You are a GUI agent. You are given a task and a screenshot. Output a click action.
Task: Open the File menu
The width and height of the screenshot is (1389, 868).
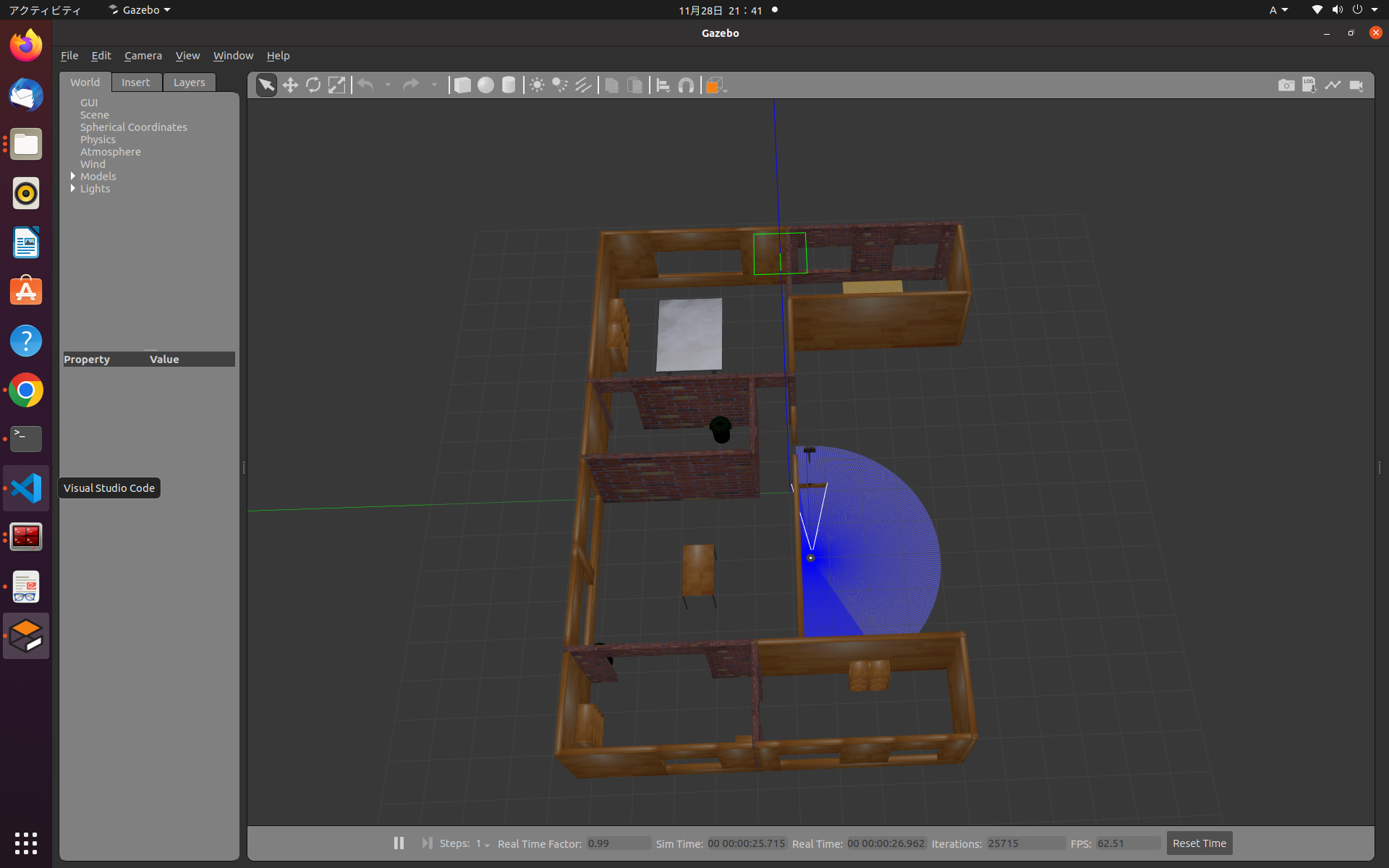coord(69,56)
